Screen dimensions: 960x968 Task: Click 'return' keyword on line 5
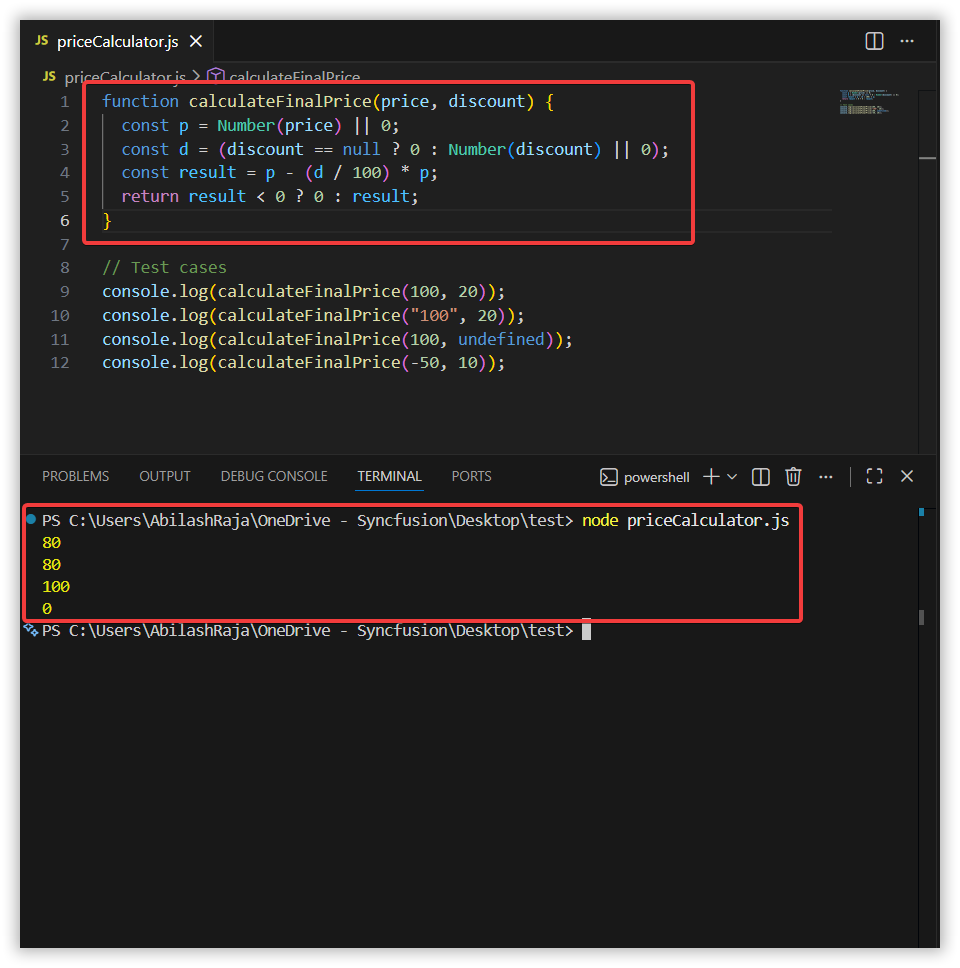[x=150, y=196]
